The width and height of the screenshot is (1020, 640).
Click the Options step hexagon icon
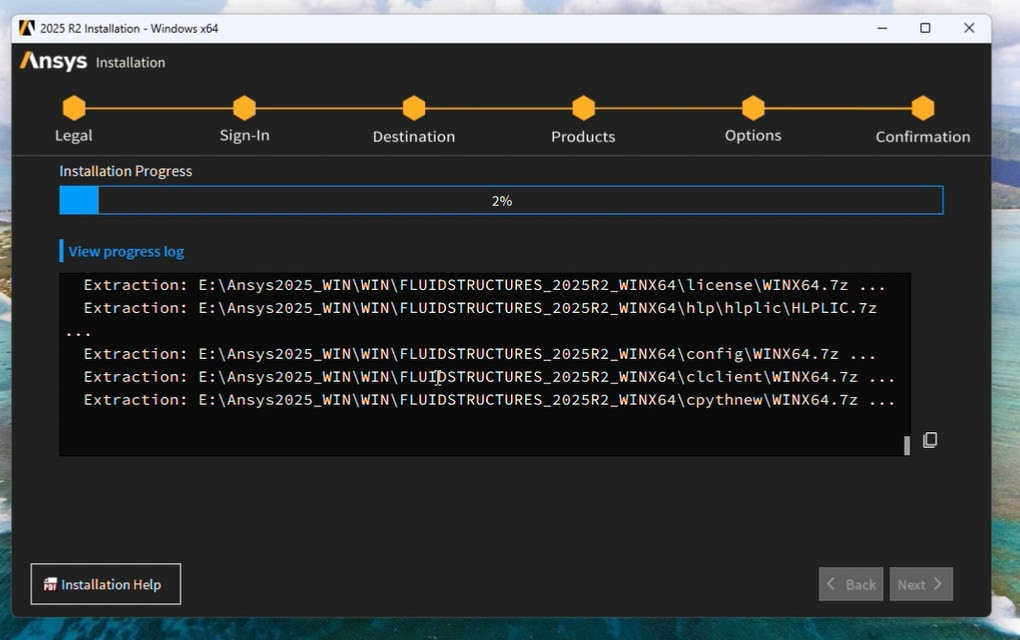pyautogui.click(x=753, y=108)
